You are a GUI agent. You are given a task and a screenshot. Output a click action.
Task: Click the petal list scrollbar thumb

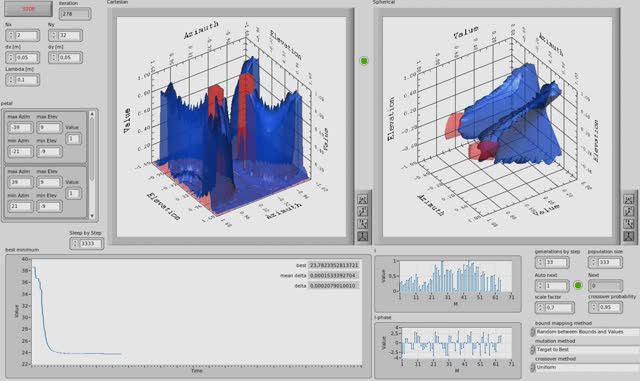click(x=92, y=149)
